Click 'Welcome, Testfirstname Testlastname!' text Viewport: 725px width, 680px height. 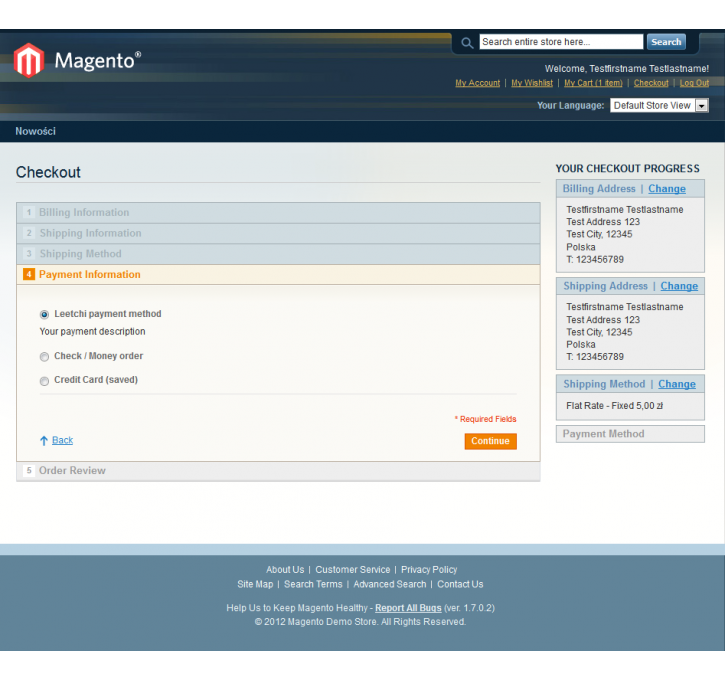[627, 68]
